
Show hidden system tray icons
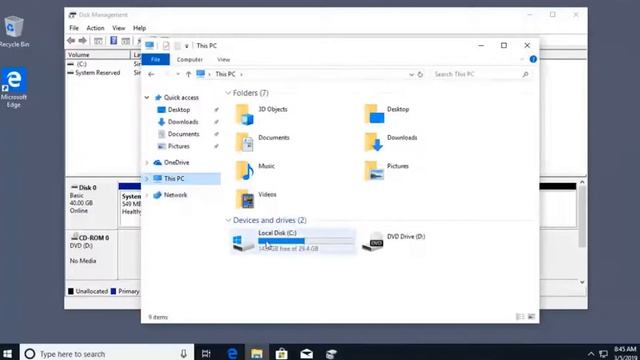591,353
